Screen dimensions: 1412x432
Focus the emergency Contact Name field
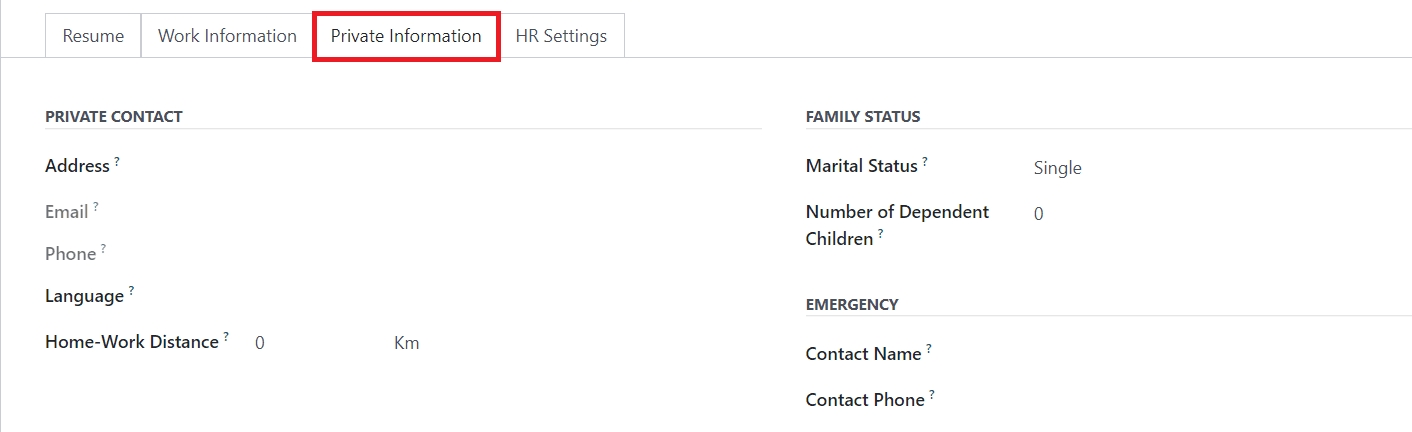[1200, 354]
